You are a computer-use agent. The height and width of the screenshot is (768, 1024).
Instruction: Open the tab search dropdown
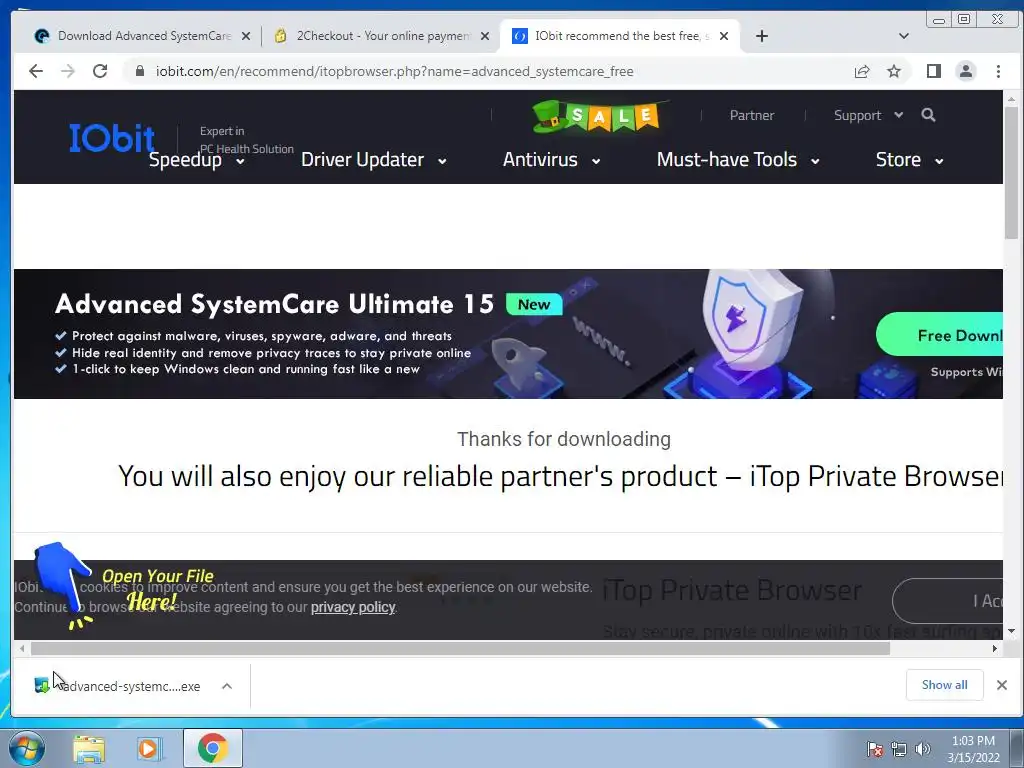click(904, 36)
